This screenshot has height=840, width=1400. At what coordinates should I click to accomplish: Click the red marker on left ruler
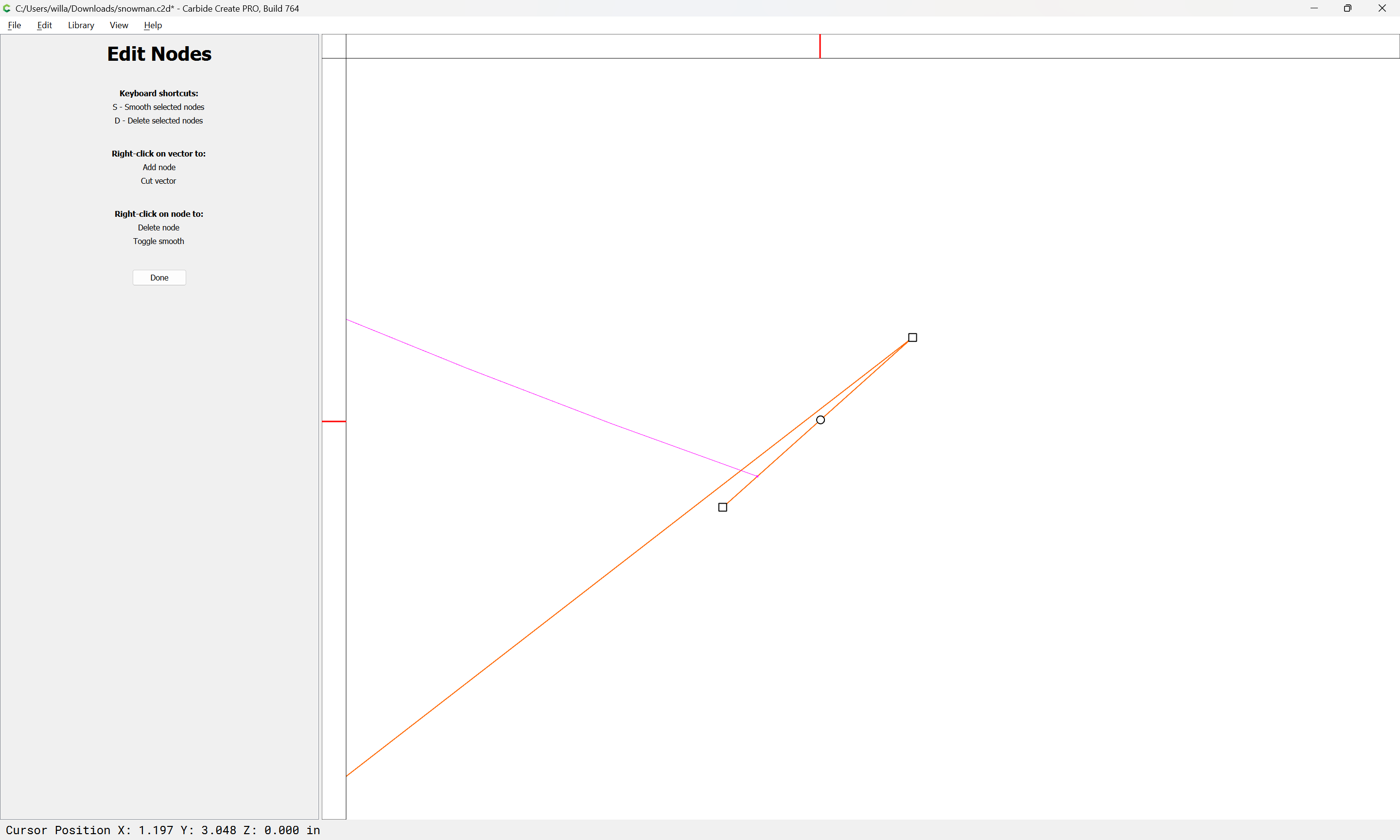[x=334, y=421]
